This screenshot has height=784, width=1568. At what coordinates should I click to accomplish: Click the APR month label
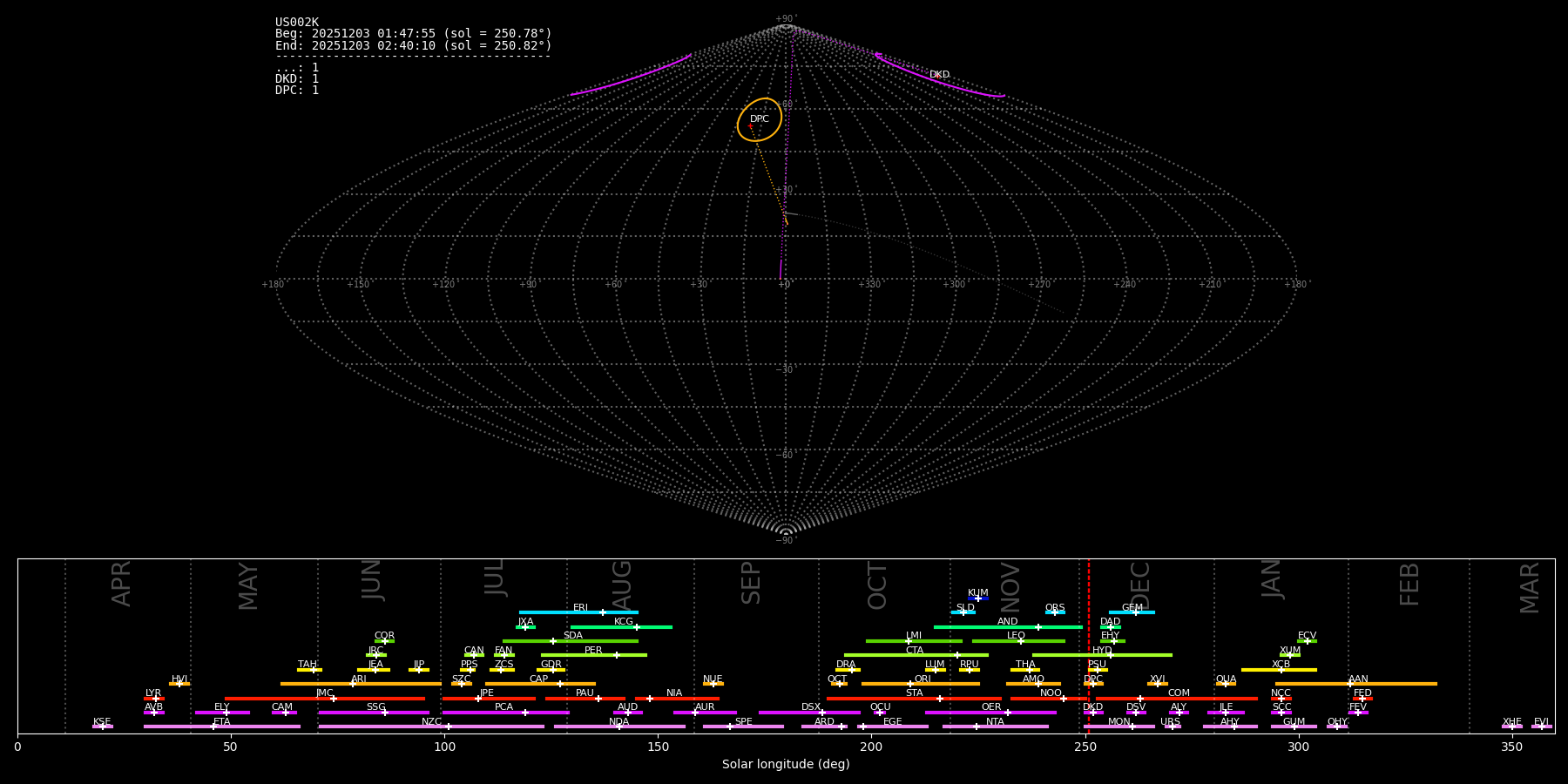(x=121, y=583)
